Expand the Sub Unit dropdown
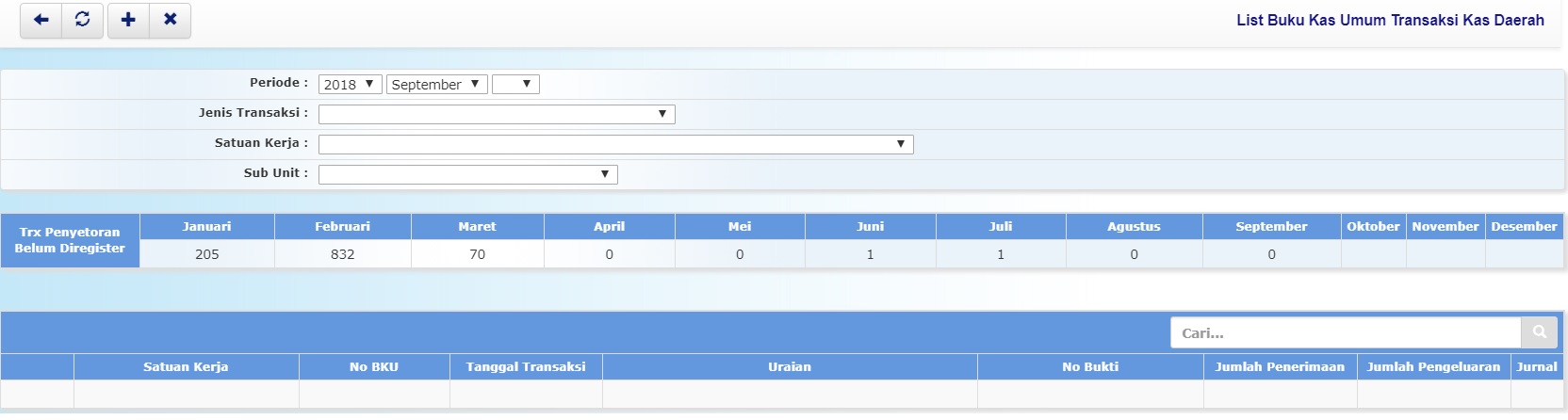This screenshot has width=1568, height=420. pyautogui.click(x=467, y=174)
